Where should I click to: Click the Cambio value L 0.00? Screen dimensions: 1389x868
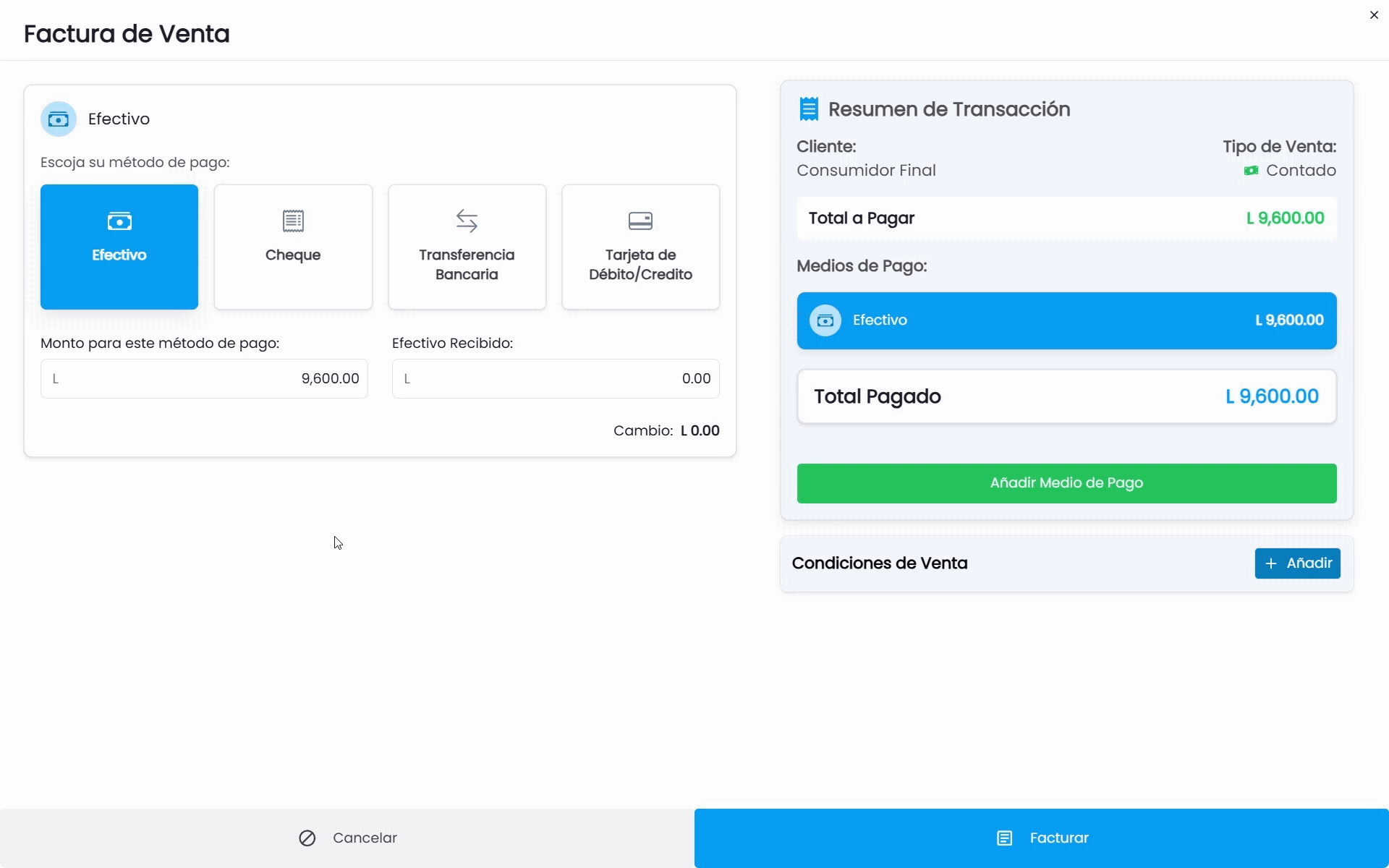[x=700, y=431]
